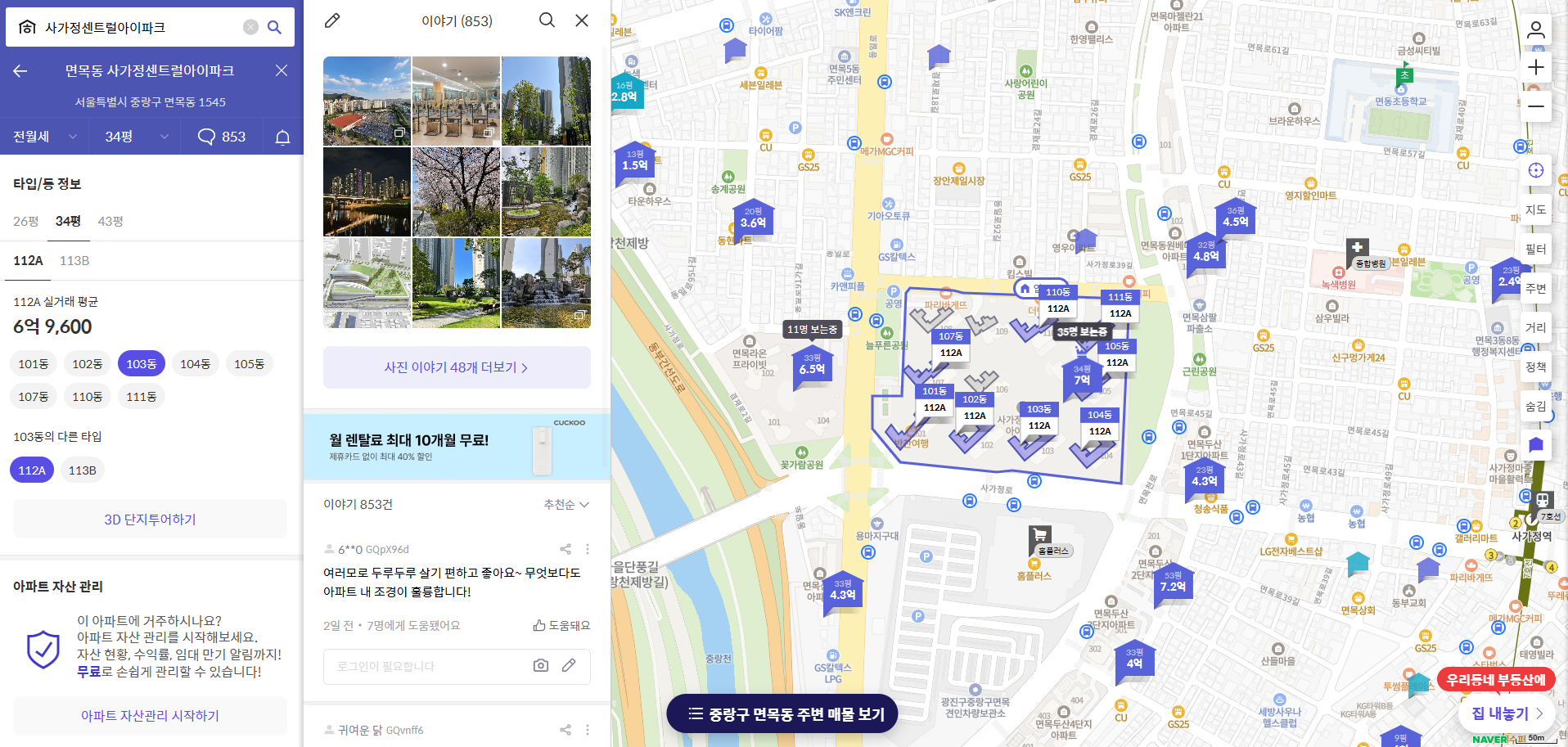Click the 104동 112A label on the map
Screen dimensions: 1568x747
point(1100,423)
